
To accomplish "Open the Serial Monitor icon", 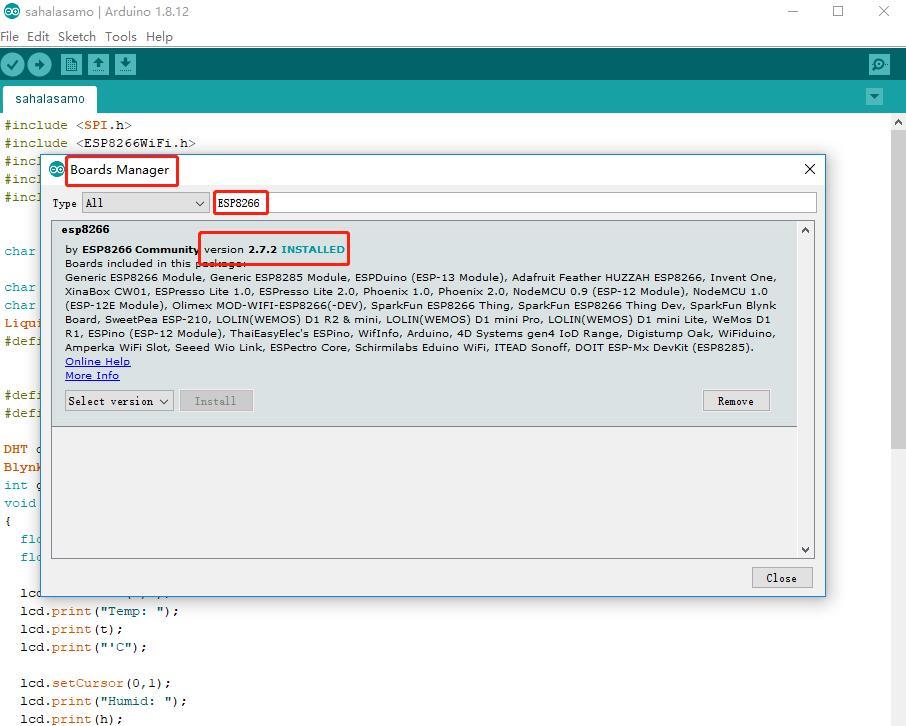I will [879, 64].
